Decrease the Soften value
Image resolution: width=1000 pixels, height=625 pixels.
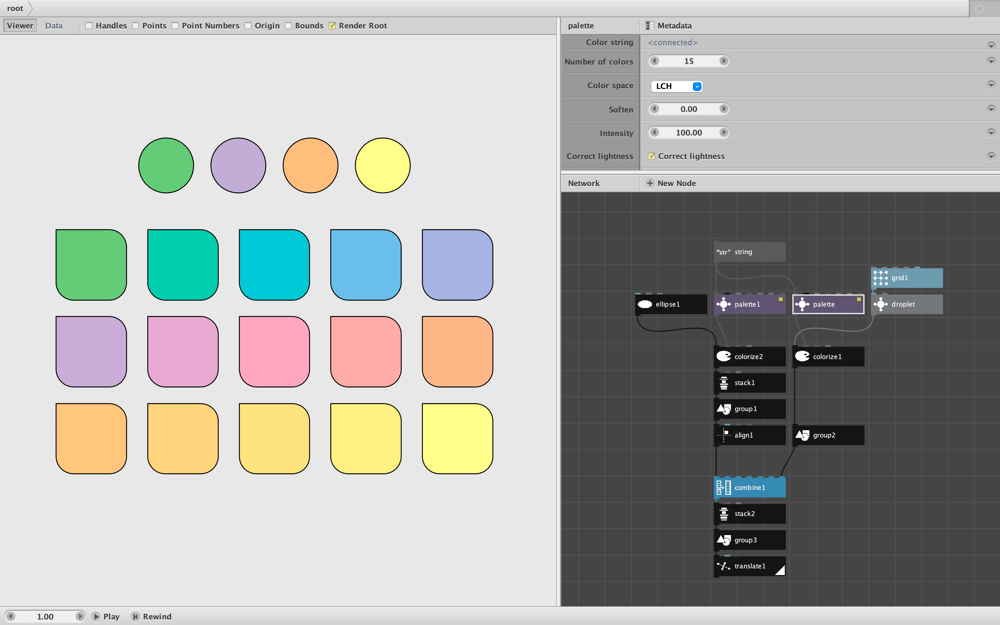654,109
